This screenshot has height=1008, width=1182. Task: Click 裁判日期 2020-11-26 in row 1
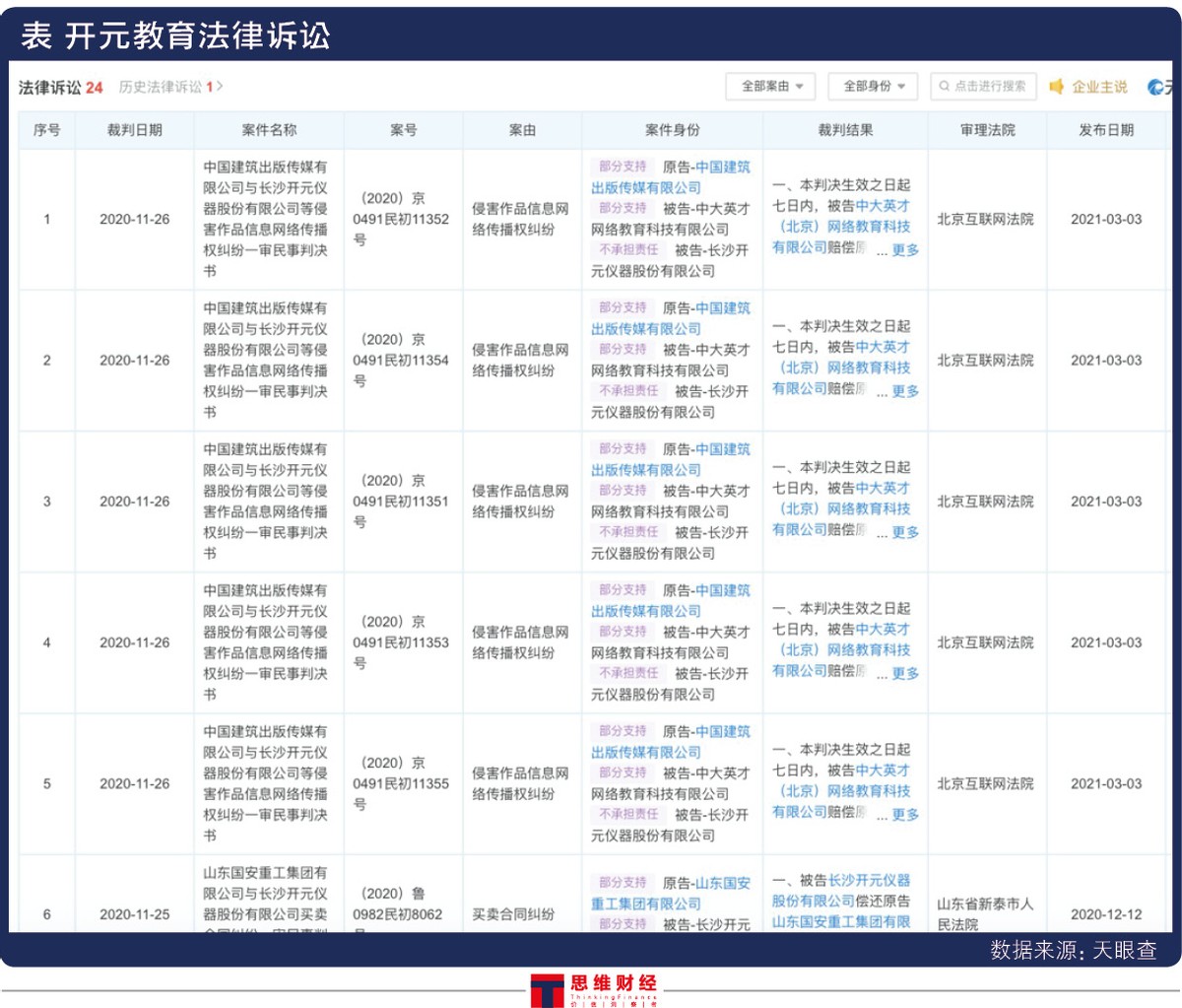[x=135, y=219]
